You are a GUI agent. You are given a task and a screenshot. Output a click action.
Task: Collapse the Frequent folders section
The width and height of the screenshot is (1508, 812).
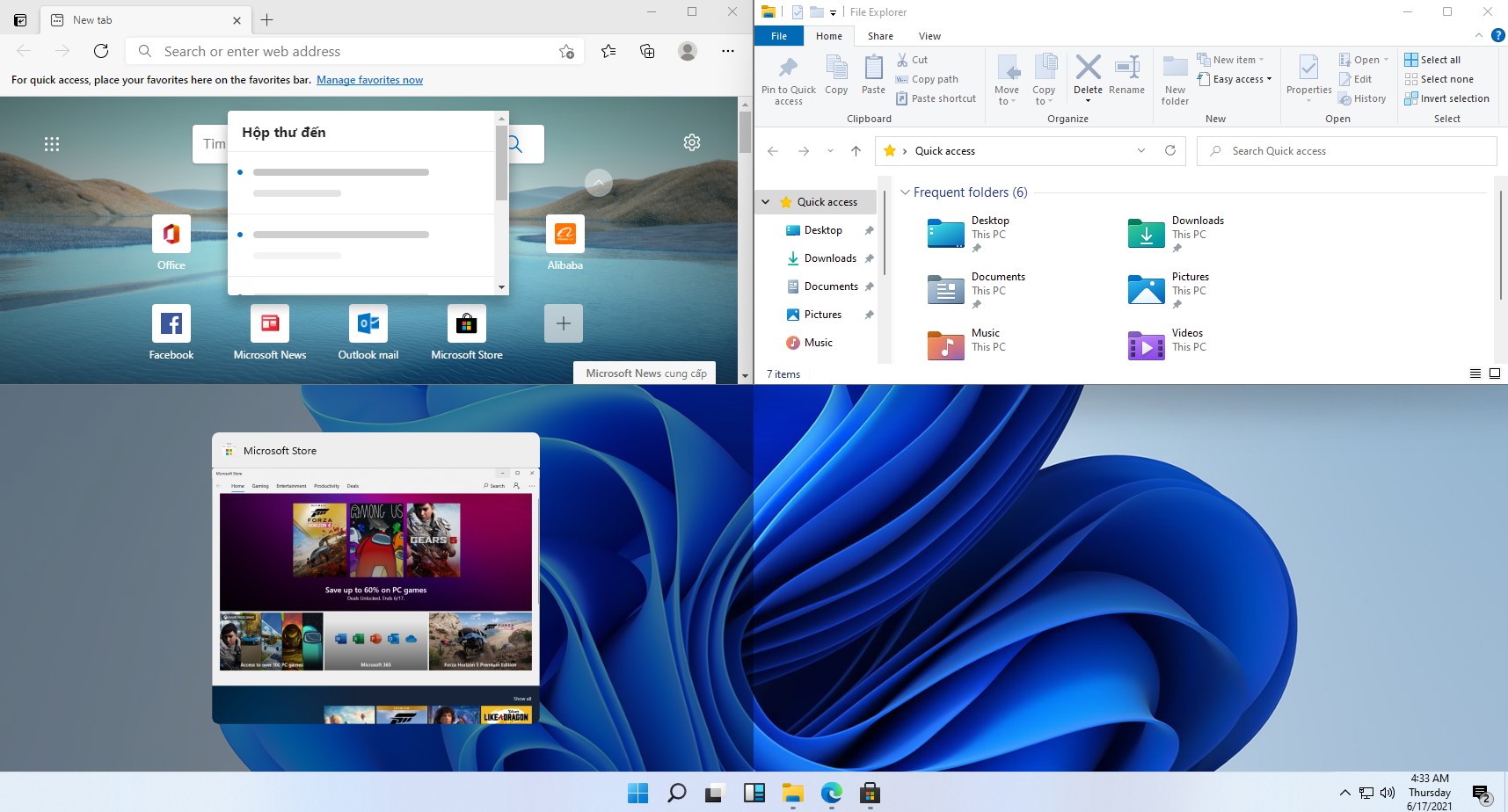click(x=907, y=192)
